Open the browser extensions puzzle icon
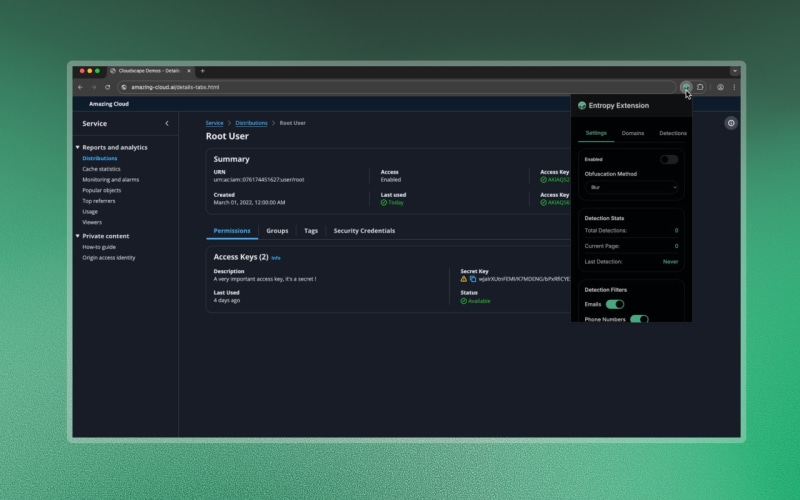Viewport: 800px width, 500px height. click(700, 87)
